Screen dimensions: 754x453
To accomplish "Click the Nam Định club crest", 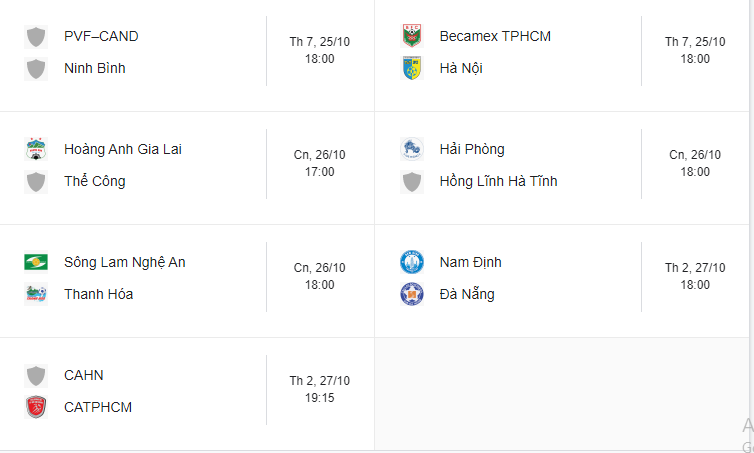I will click(x=412, y=263).
